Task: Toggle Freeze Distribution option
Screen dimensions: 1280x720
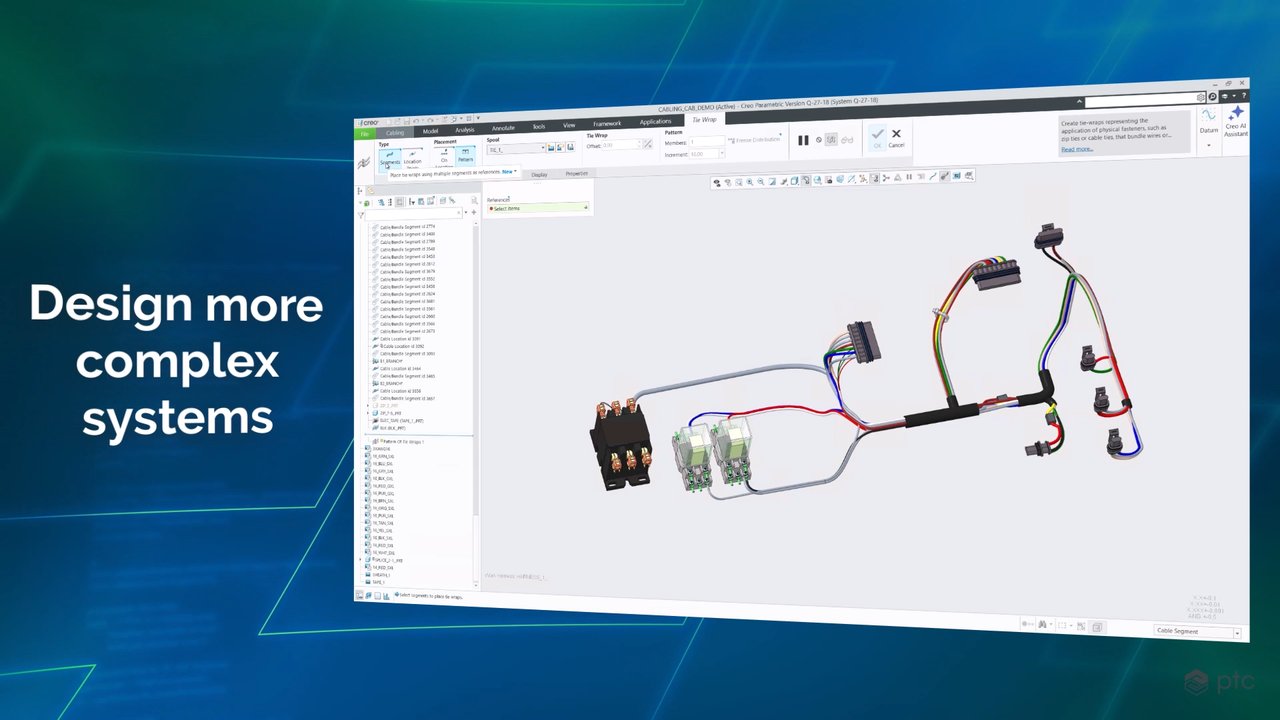Action: (x=755, y=140)
